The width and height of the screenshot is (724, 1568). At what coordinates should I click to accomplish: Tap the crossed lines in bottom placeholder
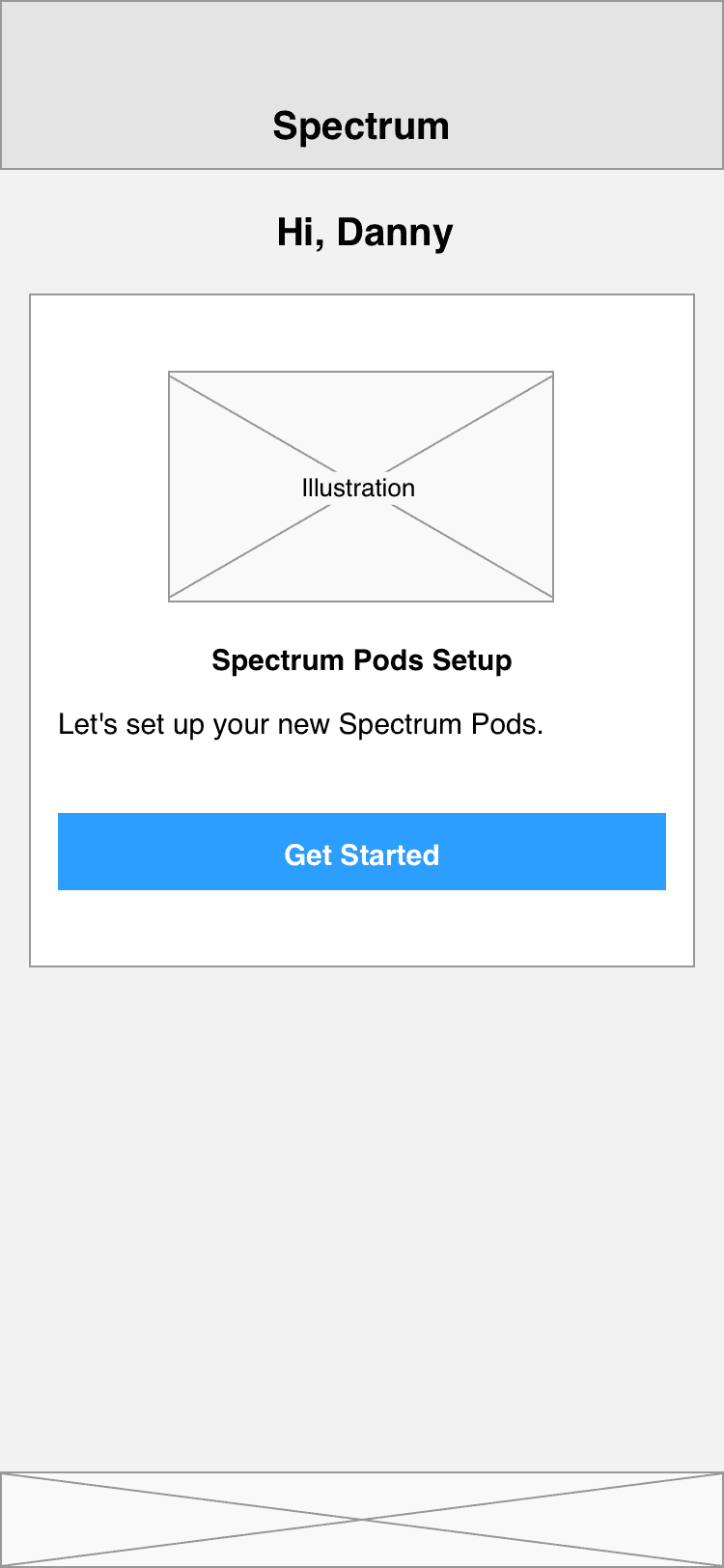point(362,1519)
